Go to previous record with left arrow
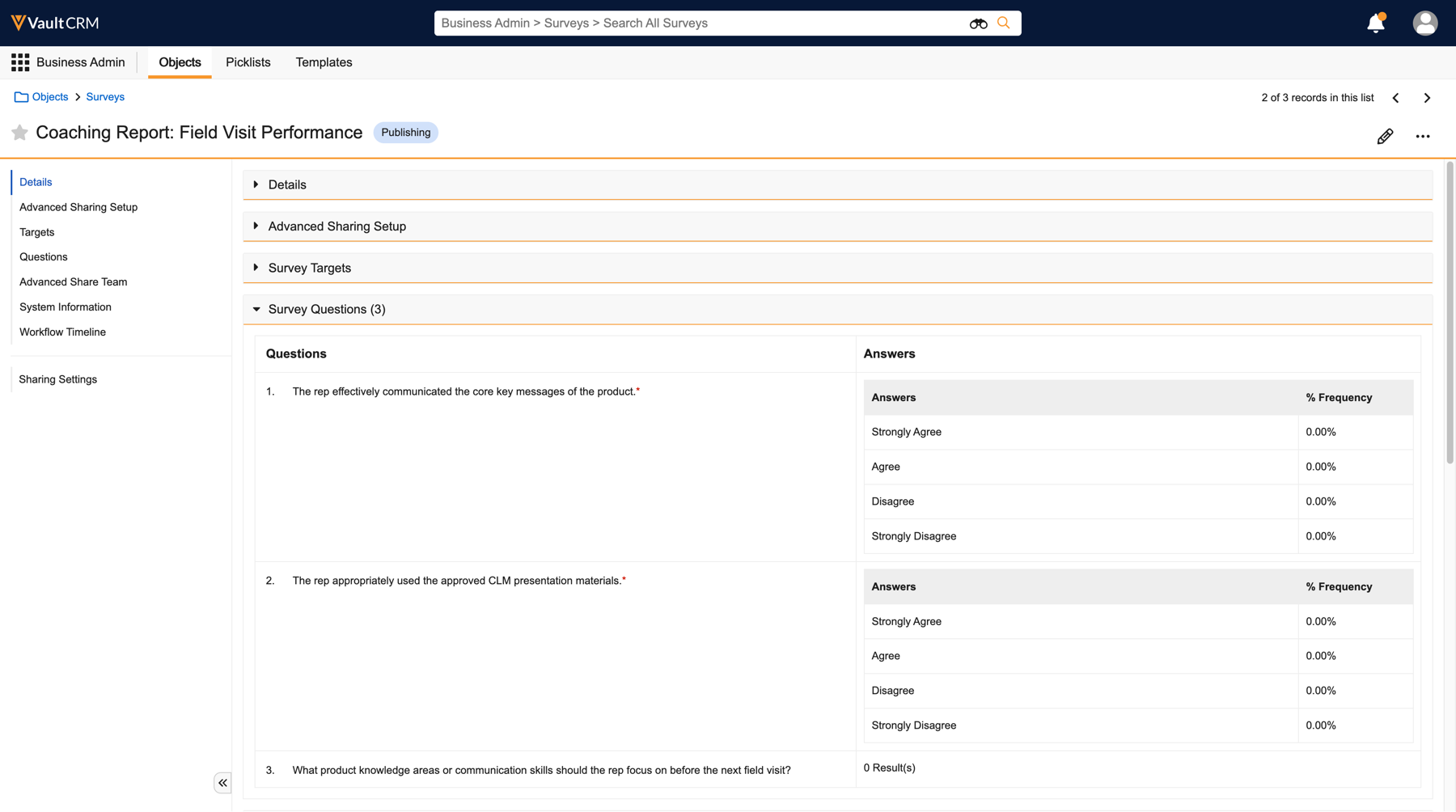Screen dimensions: 1456x812 click(1395, 98)
